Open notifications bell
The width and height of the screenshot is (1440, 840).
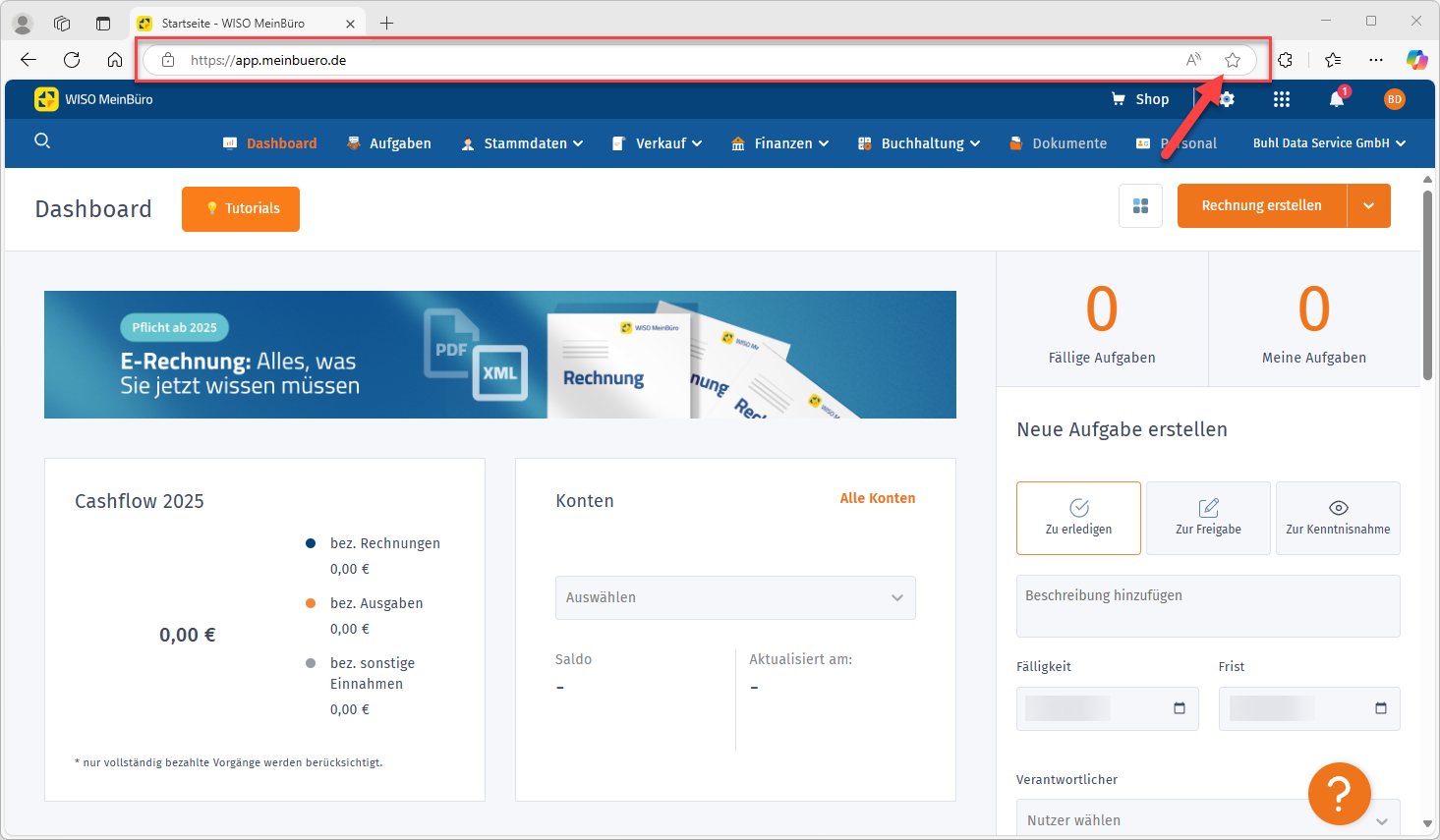1337,99
